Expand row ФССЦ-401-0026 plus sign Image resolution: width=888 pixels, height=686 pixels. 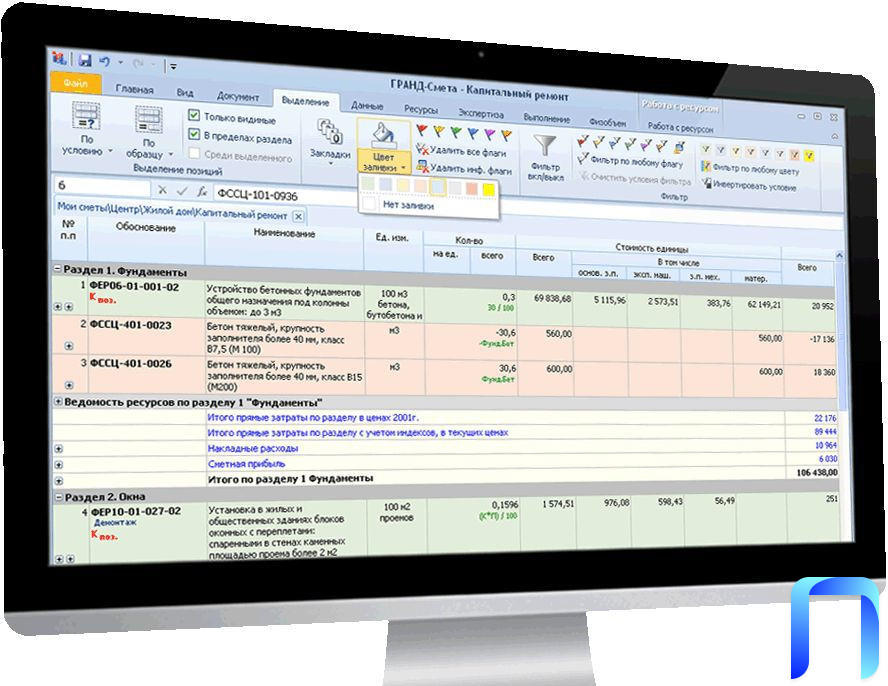coord(69,385)
